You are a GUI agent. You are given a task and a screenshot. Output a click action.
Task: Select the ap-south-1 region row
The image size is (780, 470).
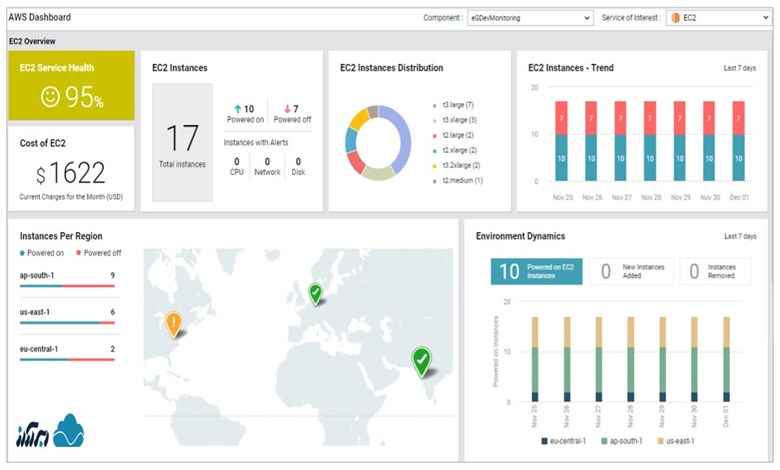tap(67, 280)
